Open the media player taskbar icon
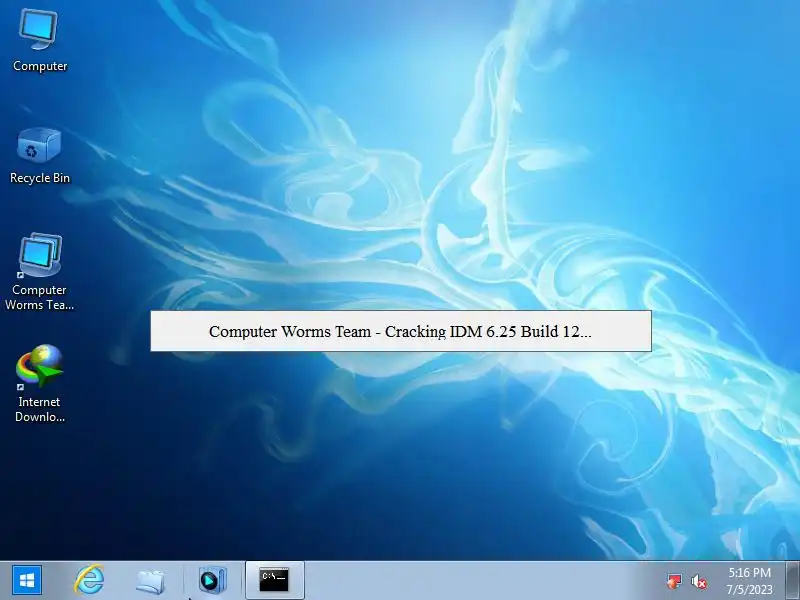Viewport: 800px width, 600px height. 212,581
